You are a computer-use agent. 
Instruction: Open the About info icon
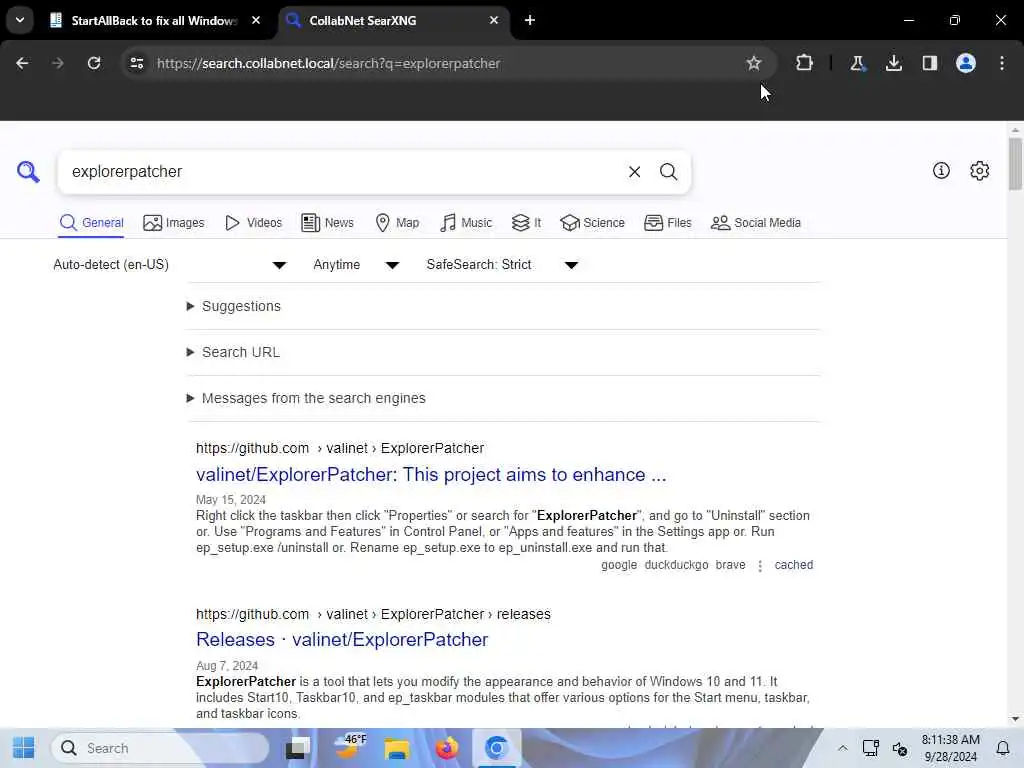[941, 170]
